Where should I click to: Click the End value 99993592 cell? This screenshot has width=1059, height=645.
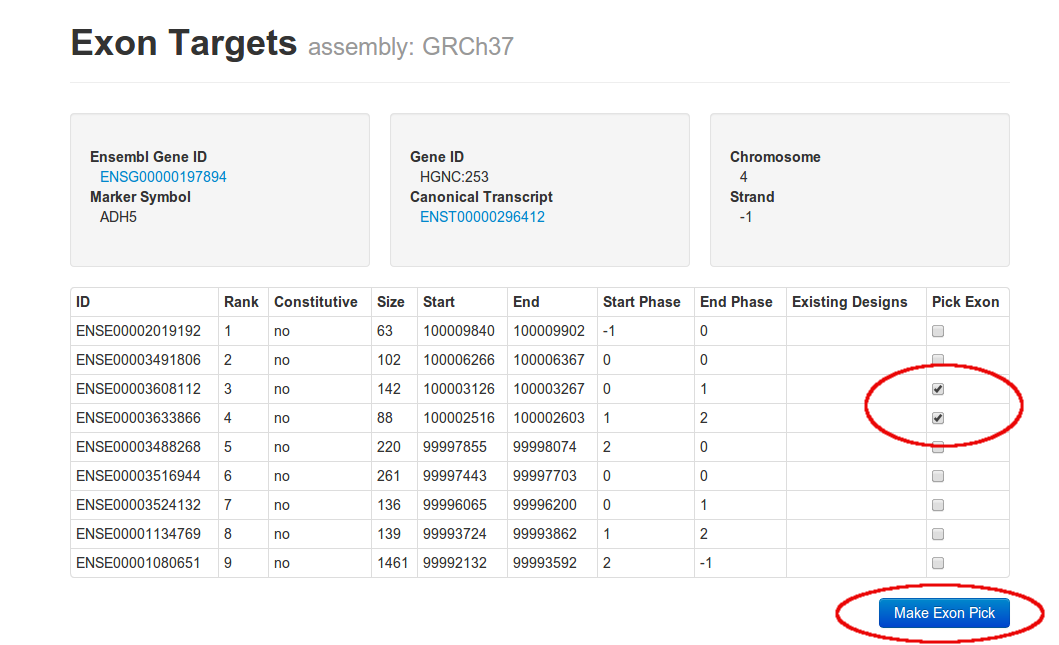click(x=547, y=563)
